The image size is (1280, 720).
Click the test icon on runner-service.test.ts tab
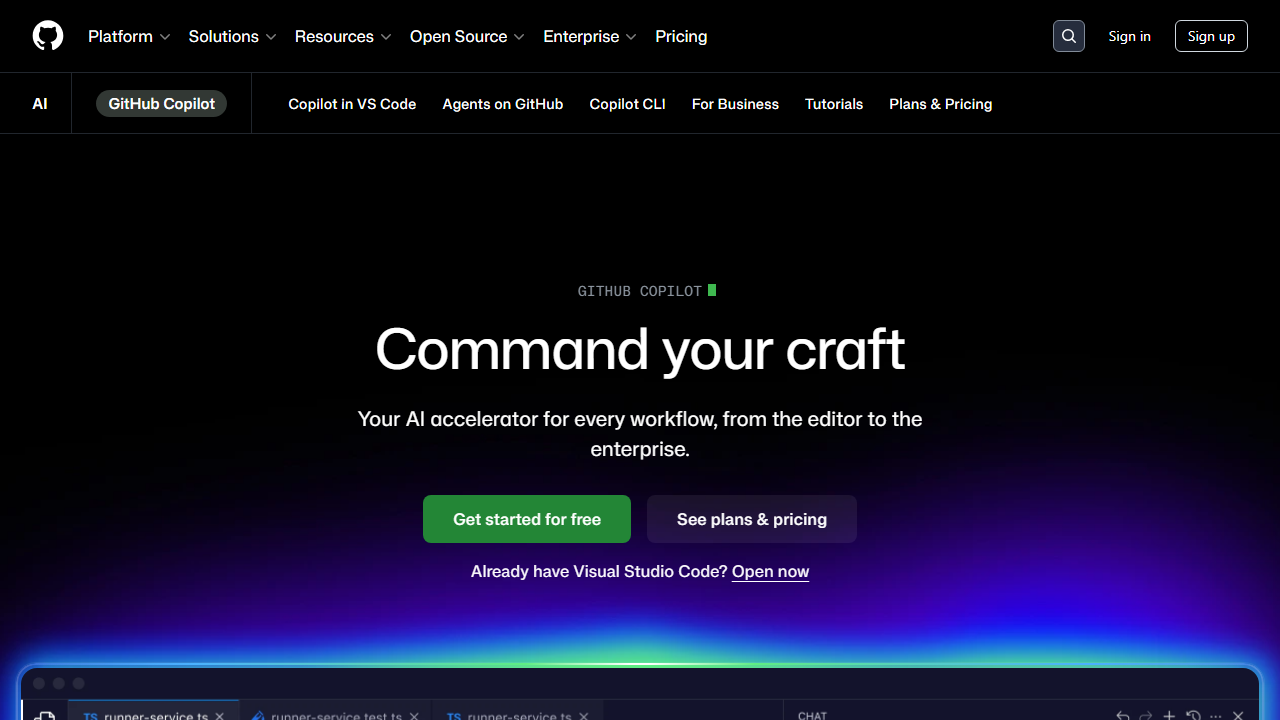(258, 716)
